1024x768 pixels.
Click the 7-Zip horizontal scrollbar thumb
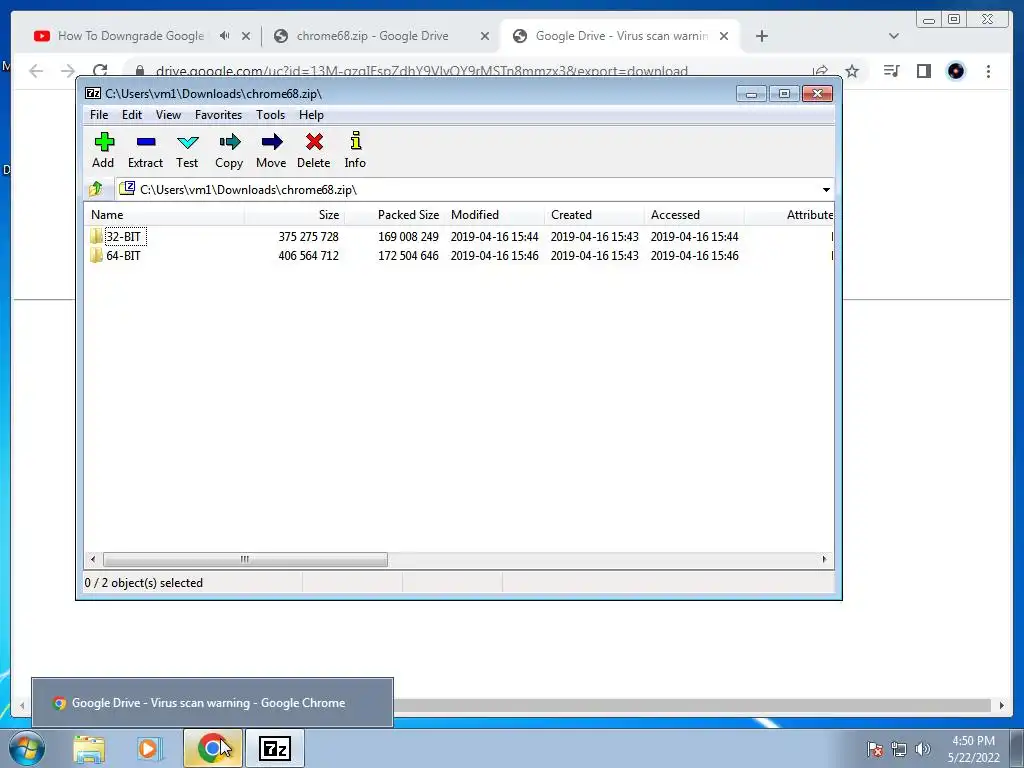(245, 560)
